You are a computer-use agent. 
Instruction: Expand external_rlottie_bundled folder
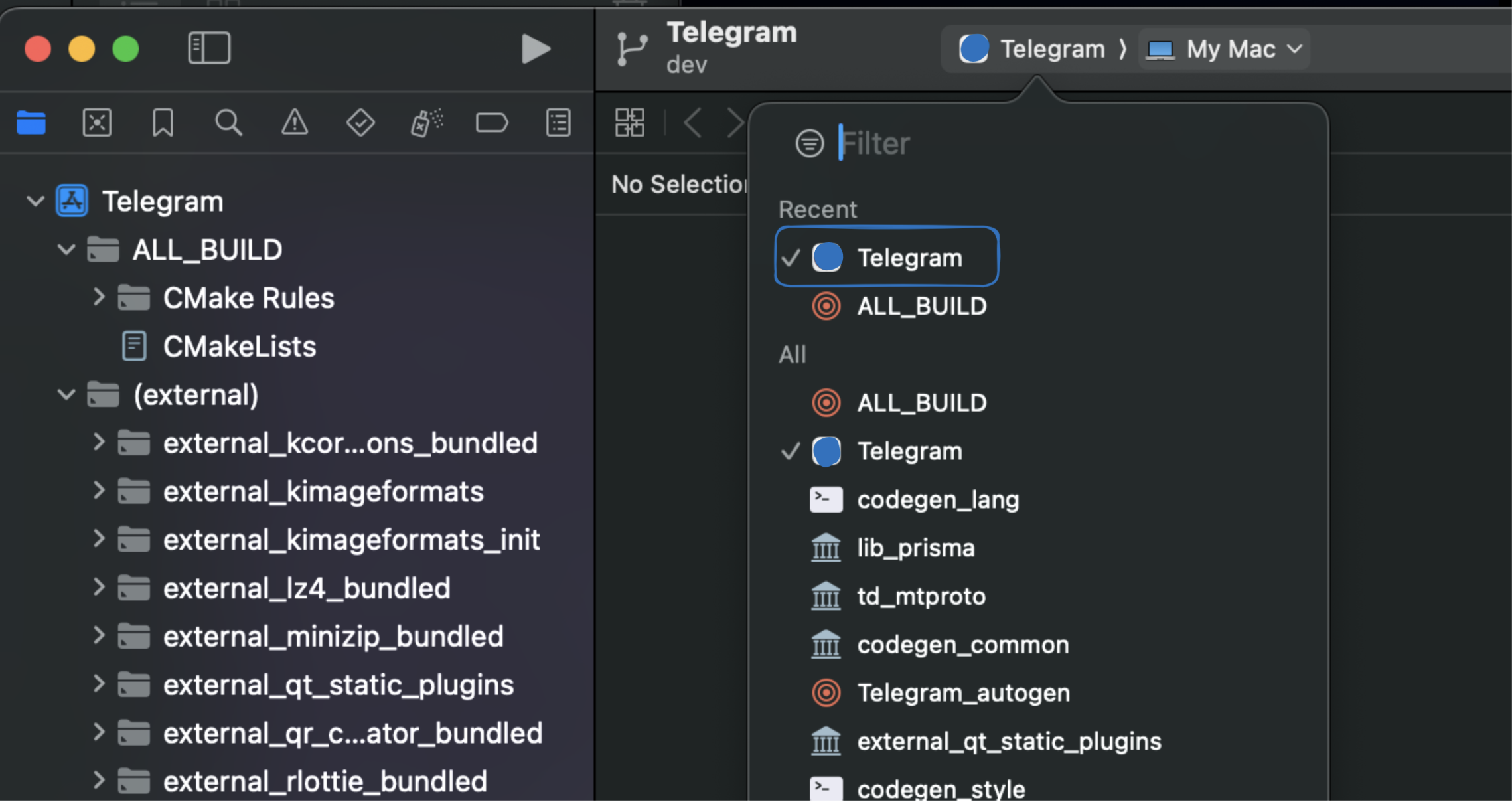tap(98, 781)
